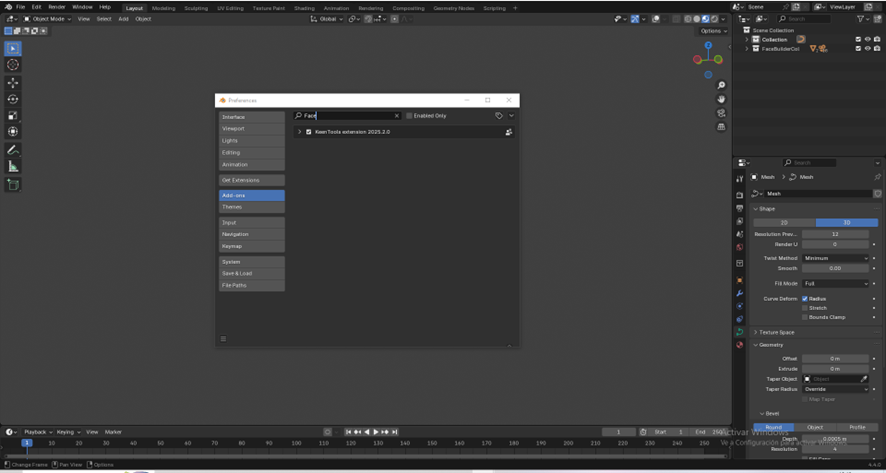Pick the Rotate tool in the toolbar
The width and height of the screenshot is (886, 473).
[x=13, y=99]
